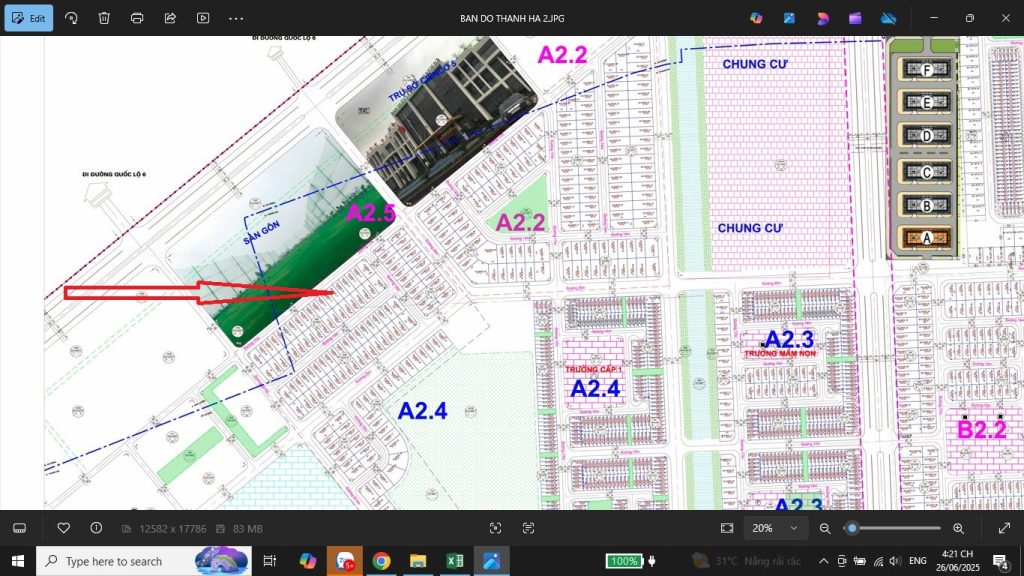Open the three-dot See more menu
Viewport: 1024px width, 576px height.
point(236,18)
